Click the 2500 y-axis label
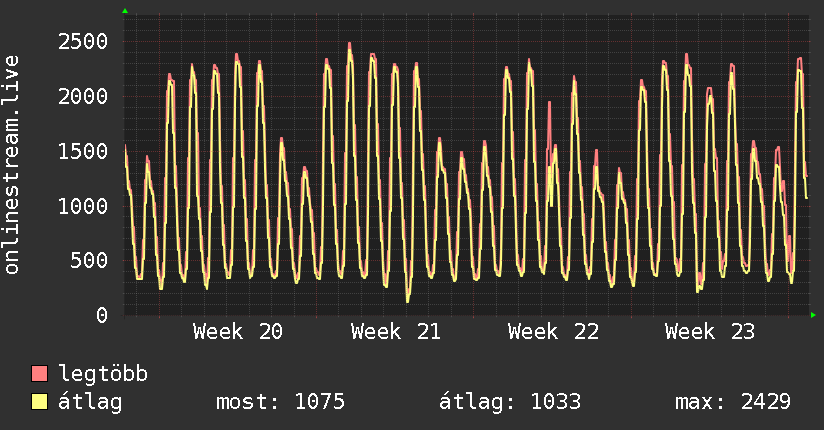824x430 pixels. tap(83, 42)
